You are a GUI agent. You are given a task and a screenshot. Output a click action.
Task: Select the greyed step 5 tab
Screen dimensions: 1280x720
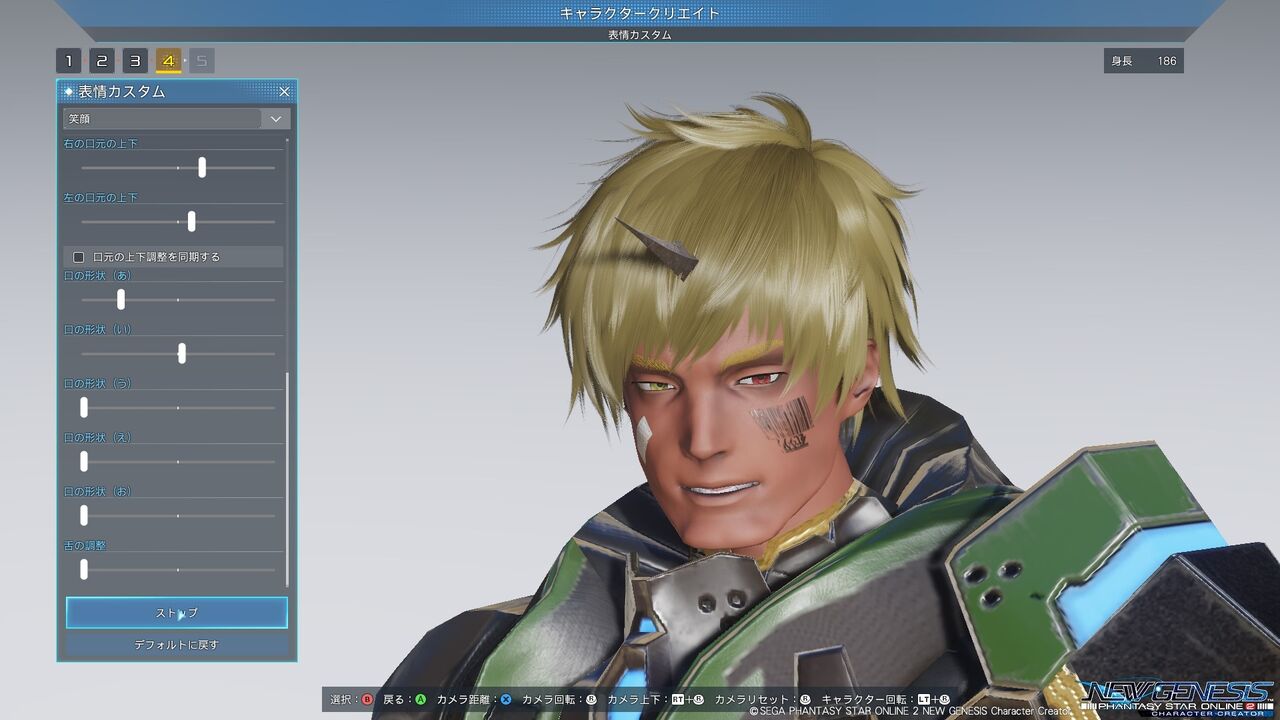click(202, 61)
